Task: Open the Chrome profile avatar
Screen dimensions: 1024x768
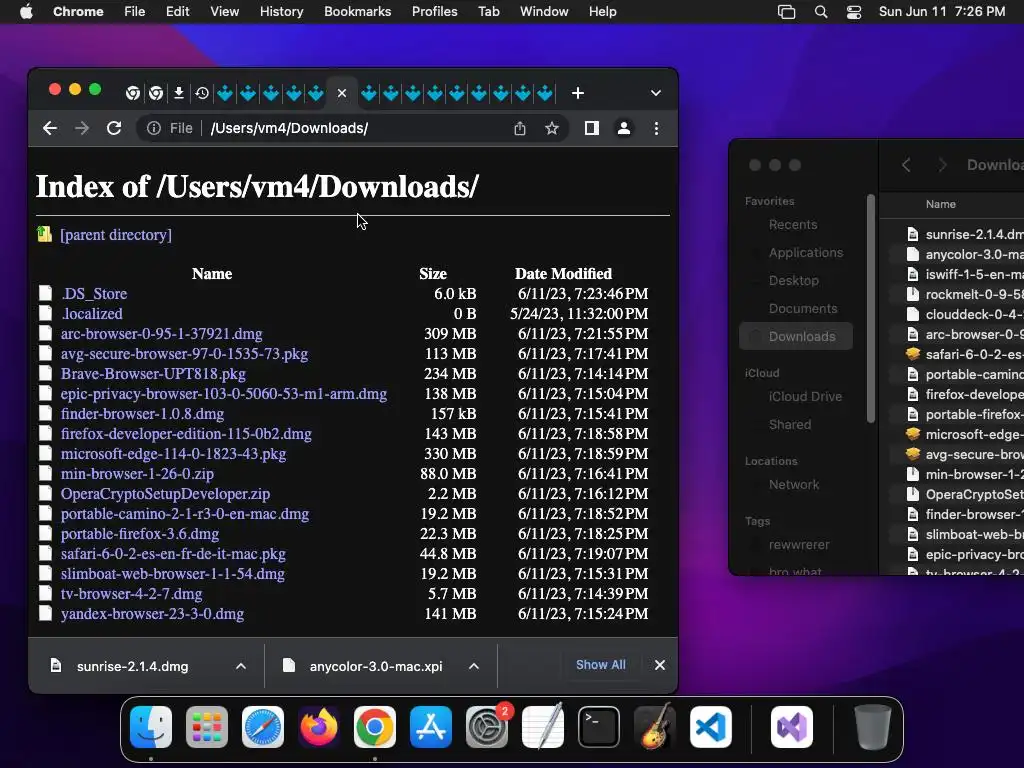Action: (624, 128)
